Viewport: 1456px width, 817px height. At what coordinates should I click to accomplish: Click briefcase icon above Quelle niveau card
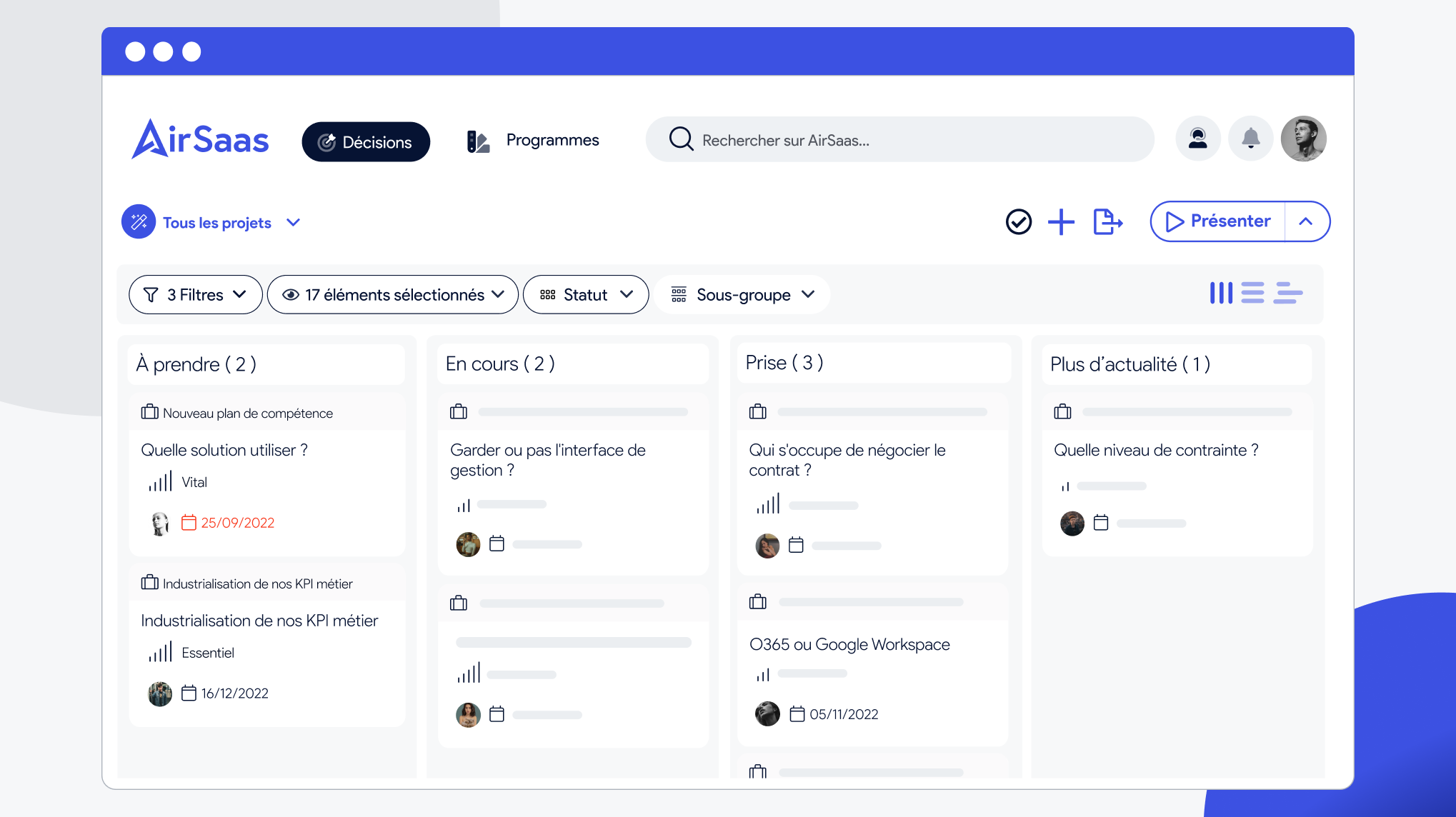point(1062,412)
